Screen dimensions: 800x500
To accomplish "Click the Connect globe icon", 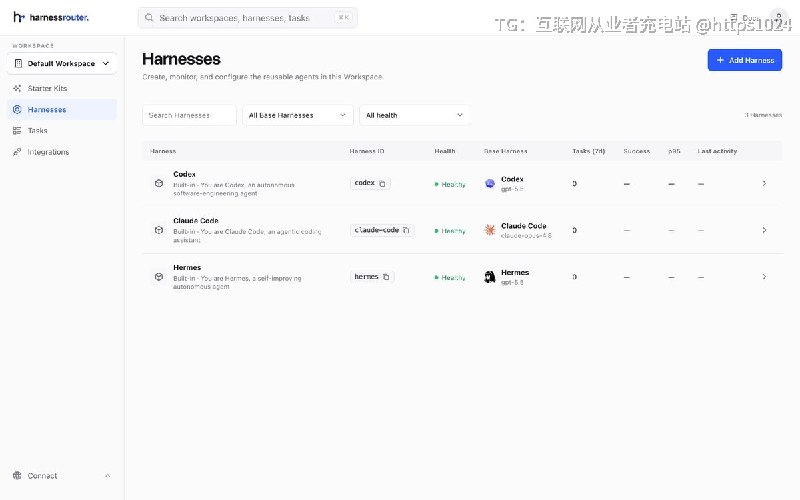I will tap(17, 476).
